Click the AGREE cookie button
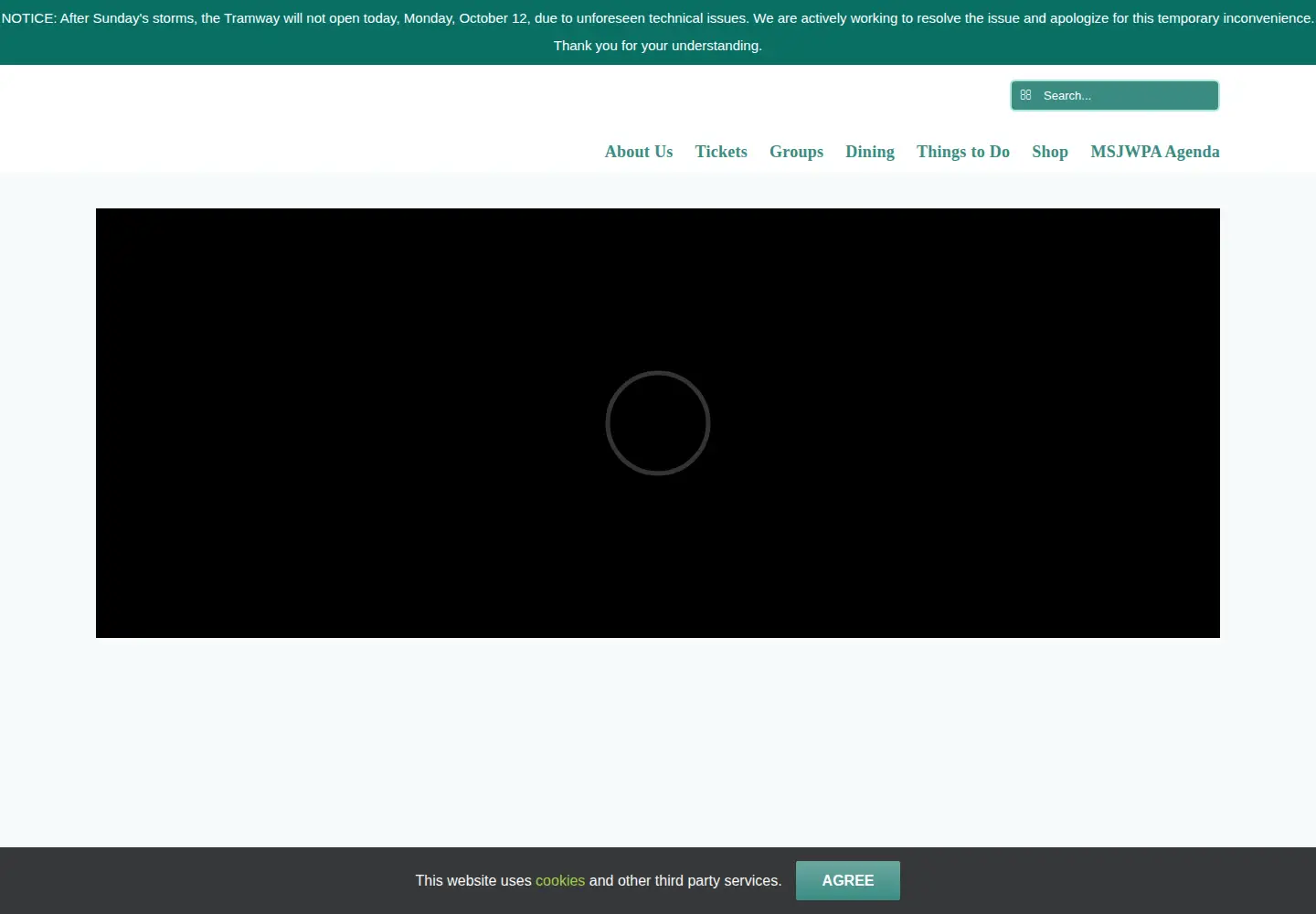Screen dimensions: 1316x914 848,880
